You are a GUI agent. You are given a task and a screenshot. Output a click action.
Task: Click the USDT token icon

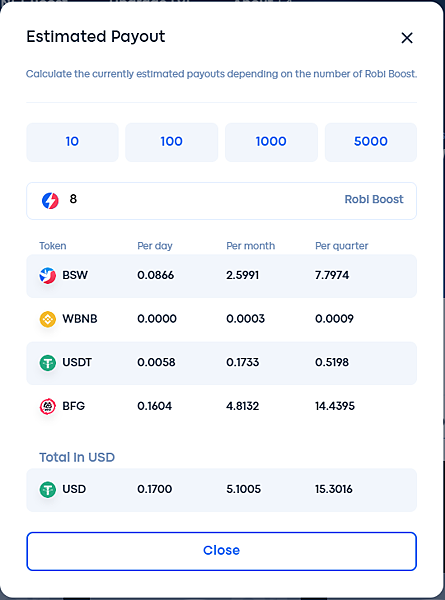[x=48, y=362]
